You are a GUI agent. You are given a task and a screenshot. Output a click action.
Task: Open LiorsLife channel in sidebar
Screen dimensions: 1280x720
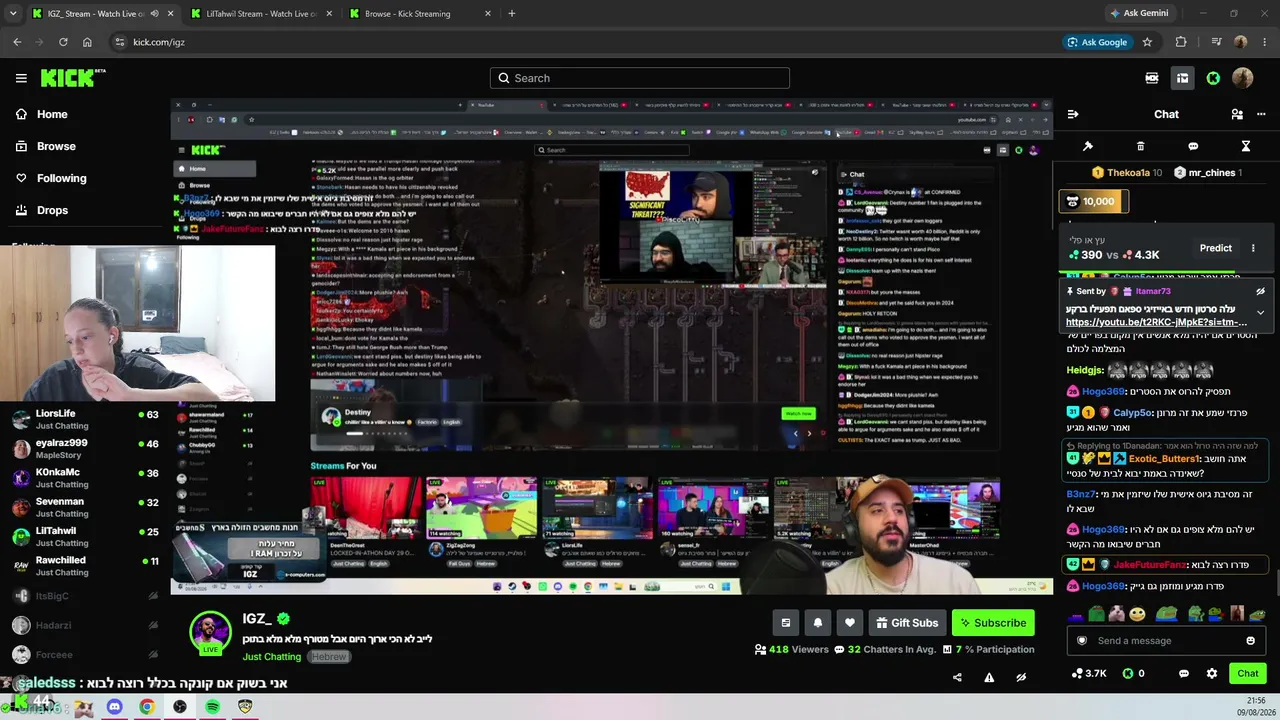coord(85,419)
